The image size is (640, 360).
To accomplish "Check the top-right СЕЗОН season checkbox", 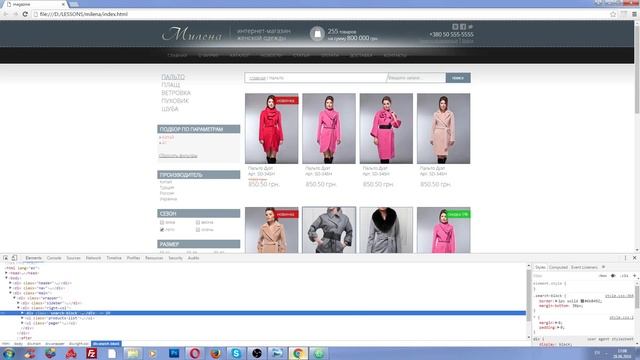I will click(198, 222).
